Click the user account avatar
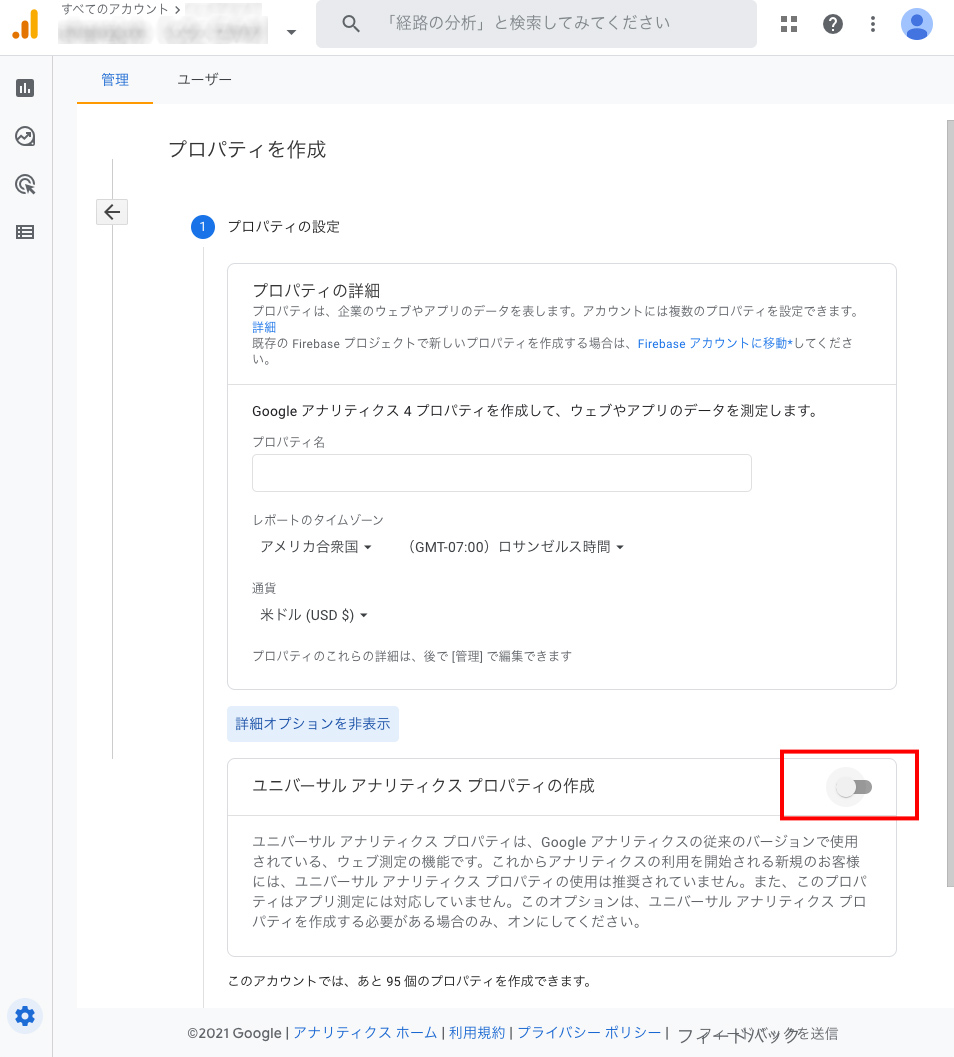Screen dimensions: 954x1057 [916, 24]
